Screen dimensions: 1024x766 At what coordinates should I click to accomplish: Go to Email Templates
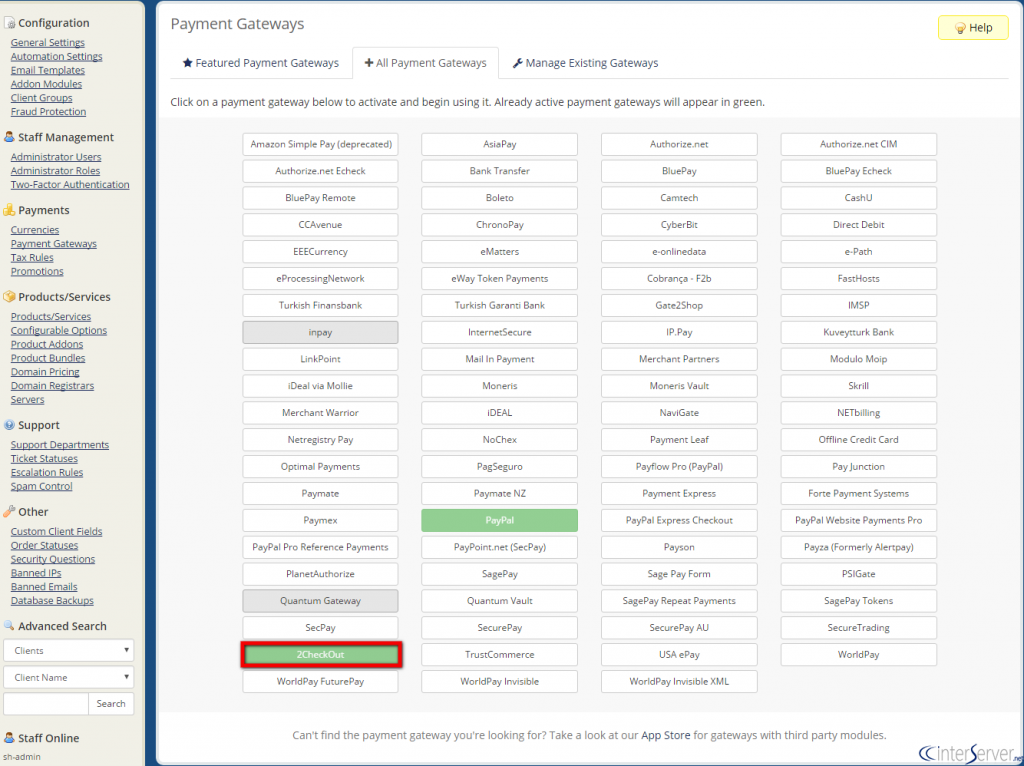click(48, 70)
